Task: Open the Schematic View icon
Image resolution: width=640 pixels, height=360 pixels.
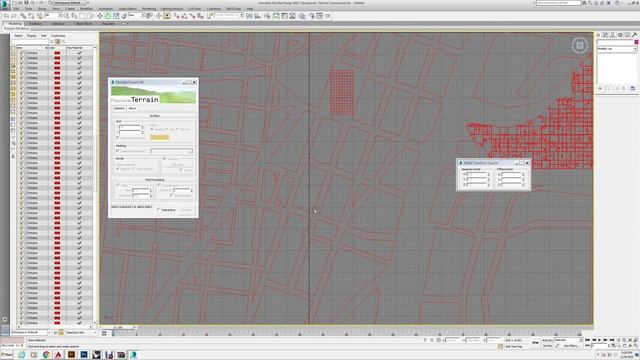Action: [292, 16]
